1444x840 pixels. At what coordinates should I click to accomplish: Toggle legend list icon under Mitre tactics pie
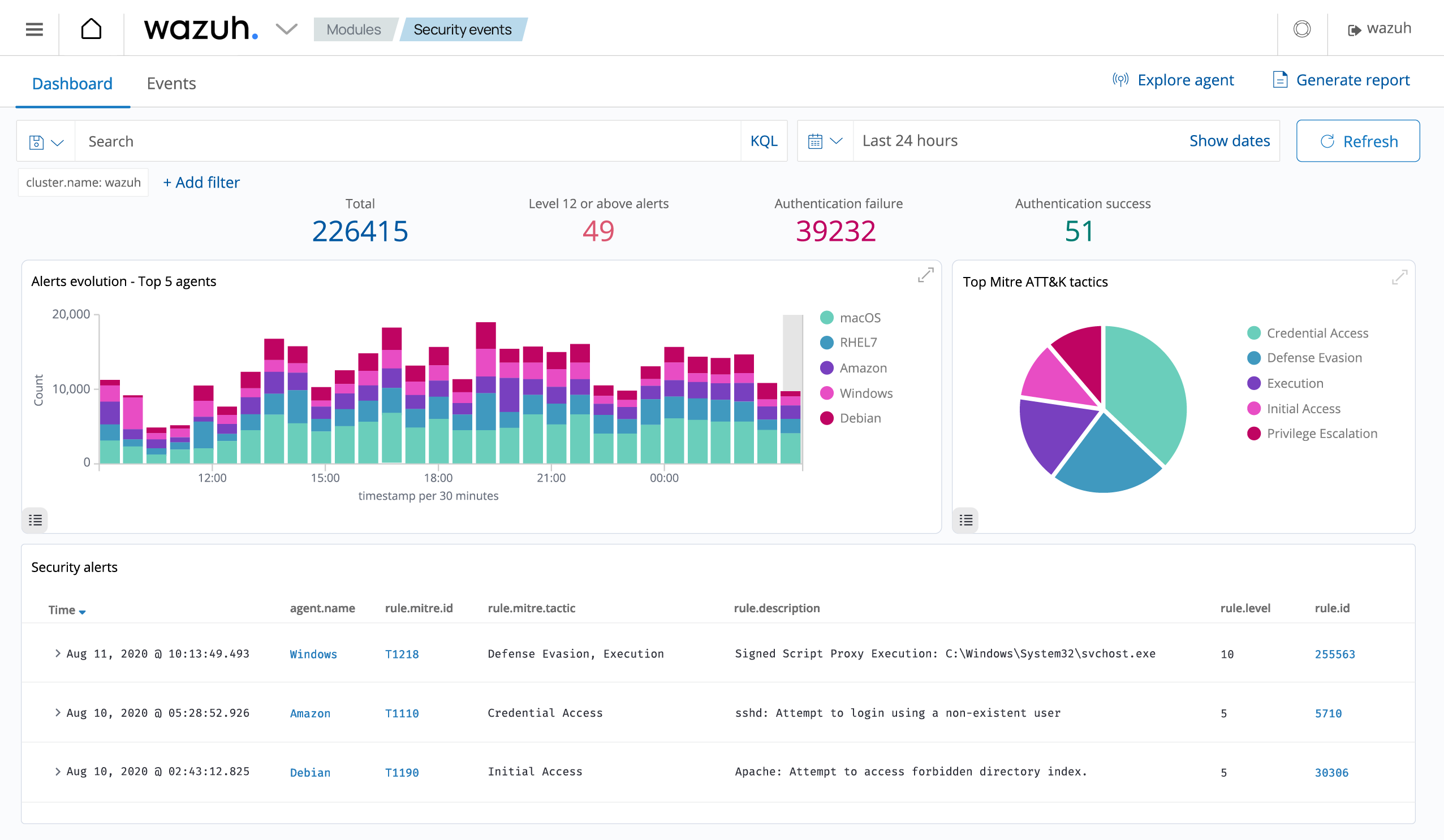coord(966,521)
